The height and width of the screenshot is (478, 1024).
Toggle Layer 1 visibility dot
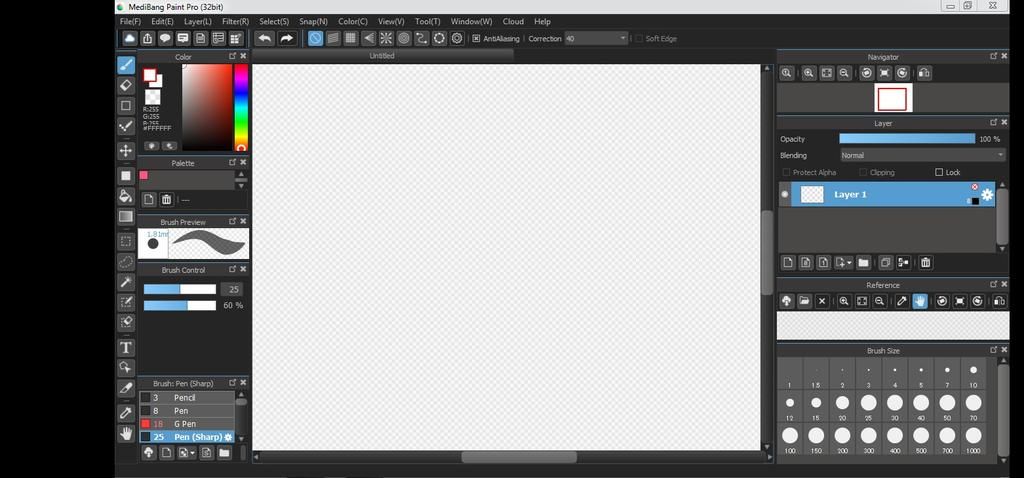pos(784,195)
